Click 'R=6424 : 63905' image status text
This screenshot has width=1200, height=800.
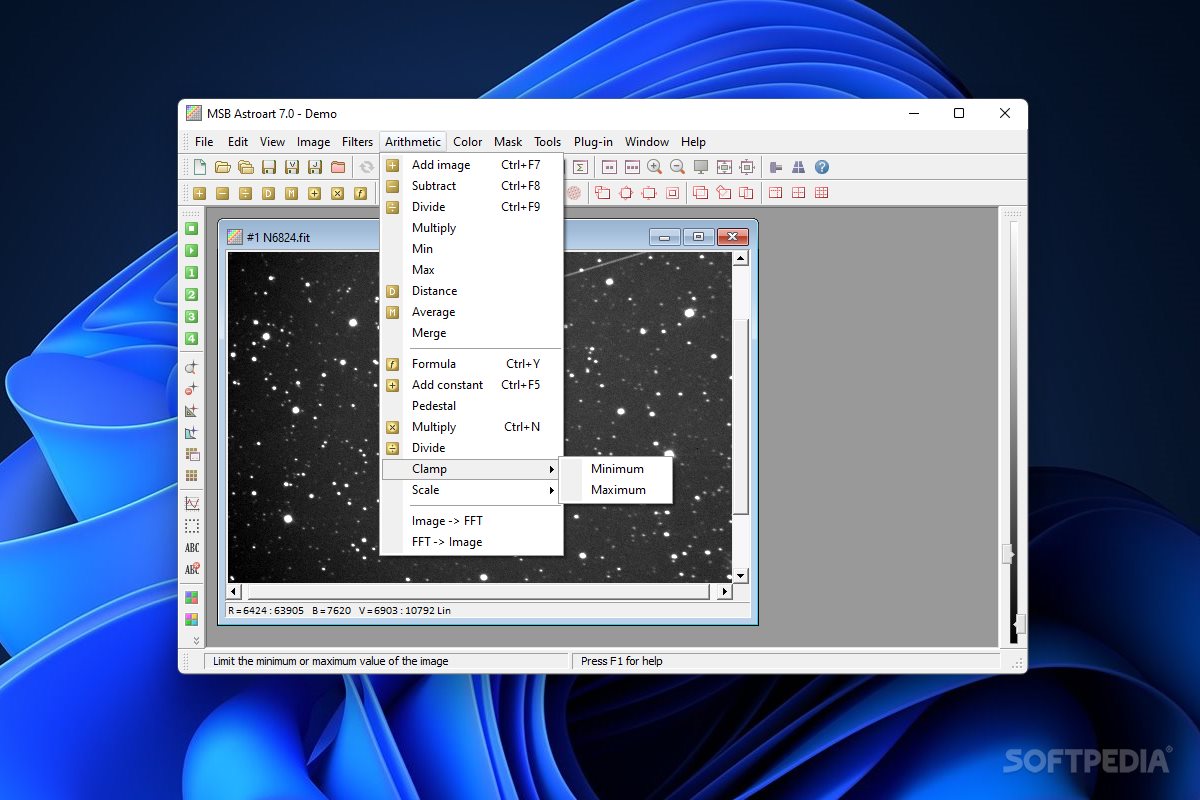[266, 610]
